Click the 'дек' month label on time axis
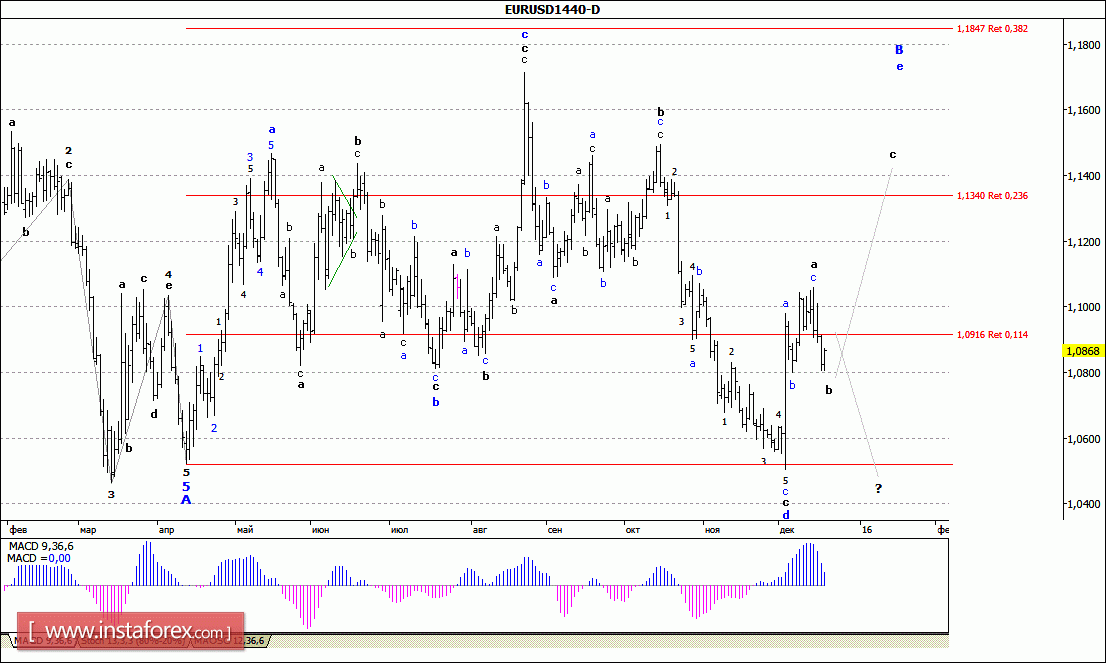 click(787, 530)
